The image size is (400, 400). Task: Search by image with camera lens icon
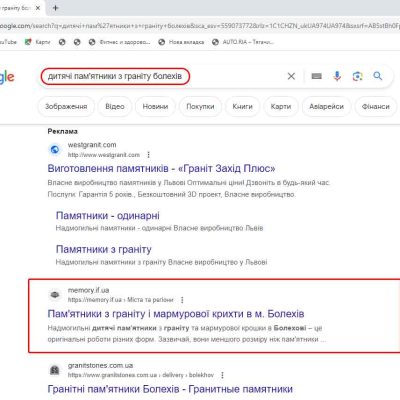[x=357, y=76]
